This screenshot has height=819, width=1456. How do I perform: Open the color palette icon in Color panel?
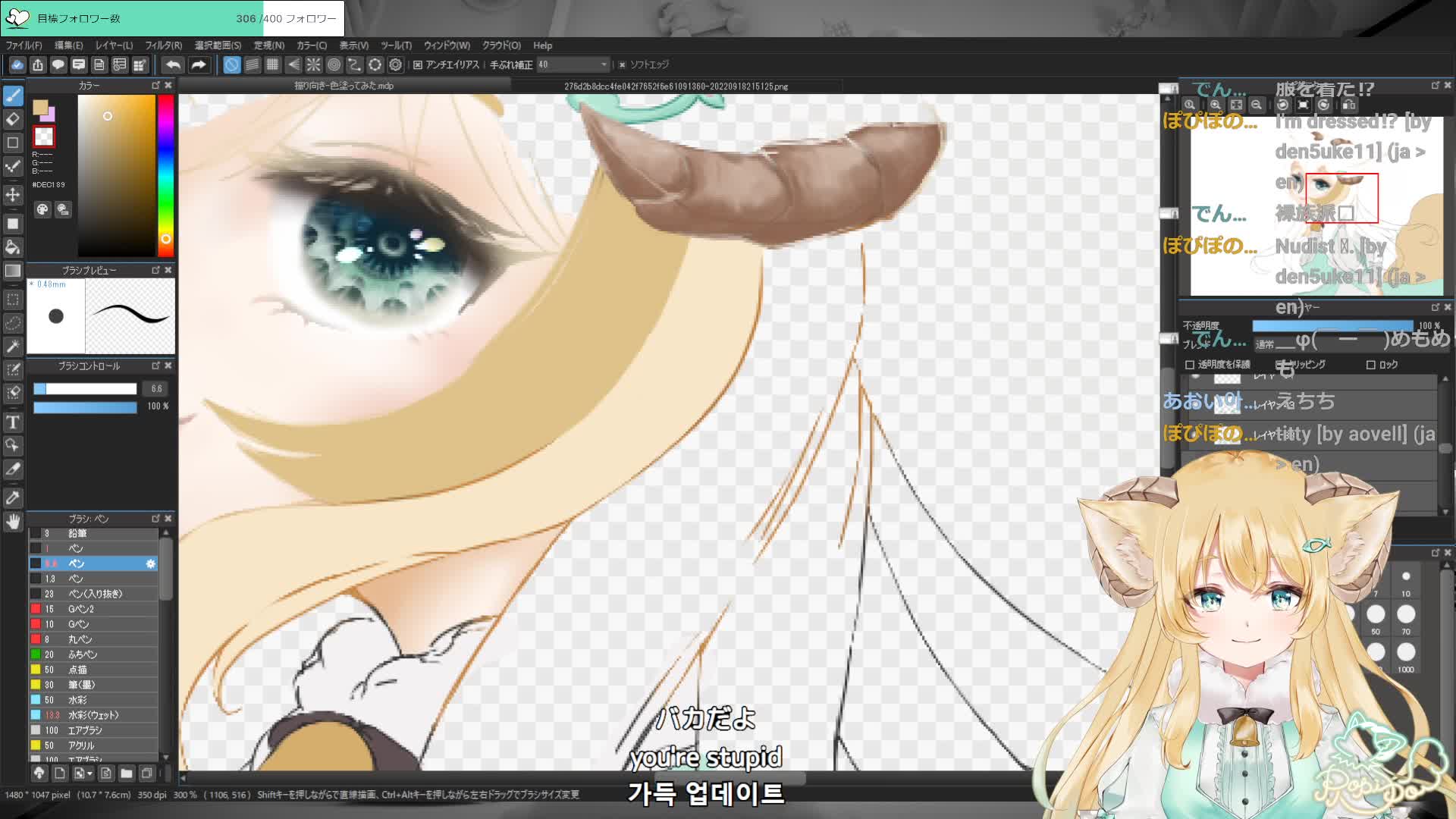[42, 209]
